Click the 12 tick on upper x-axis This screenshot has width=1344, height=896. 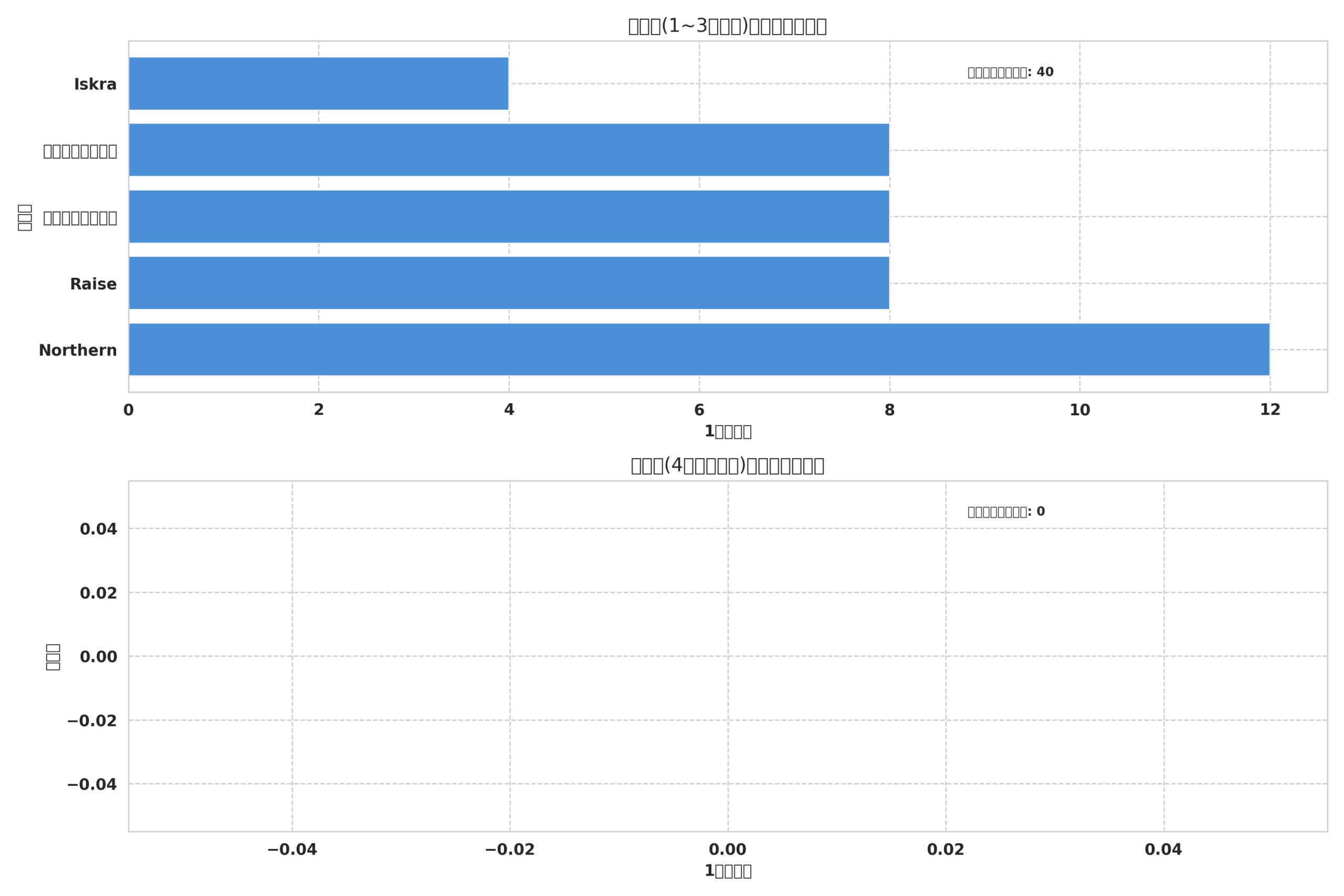(x=1270, y=410)
